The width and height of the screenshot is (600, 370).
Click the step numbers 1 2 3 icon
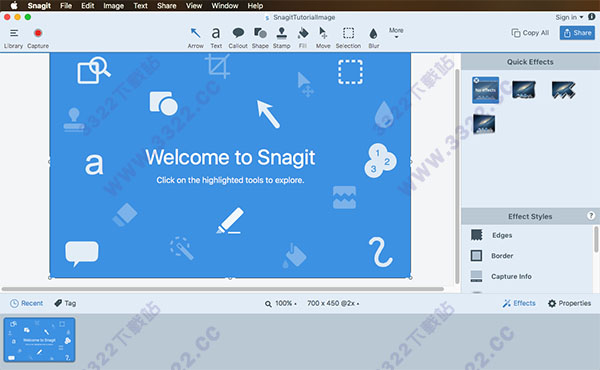coord(380,161)
